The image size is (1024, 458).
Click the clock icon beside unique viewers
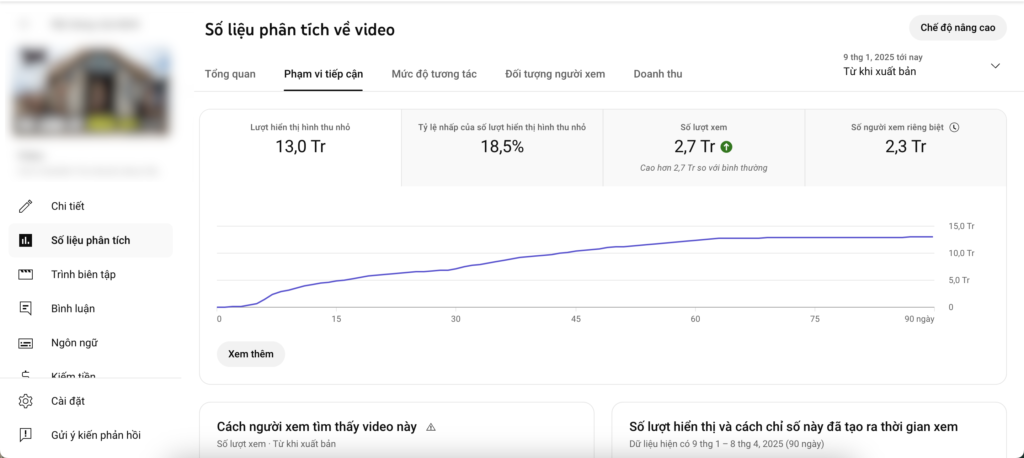click(954, 127)
